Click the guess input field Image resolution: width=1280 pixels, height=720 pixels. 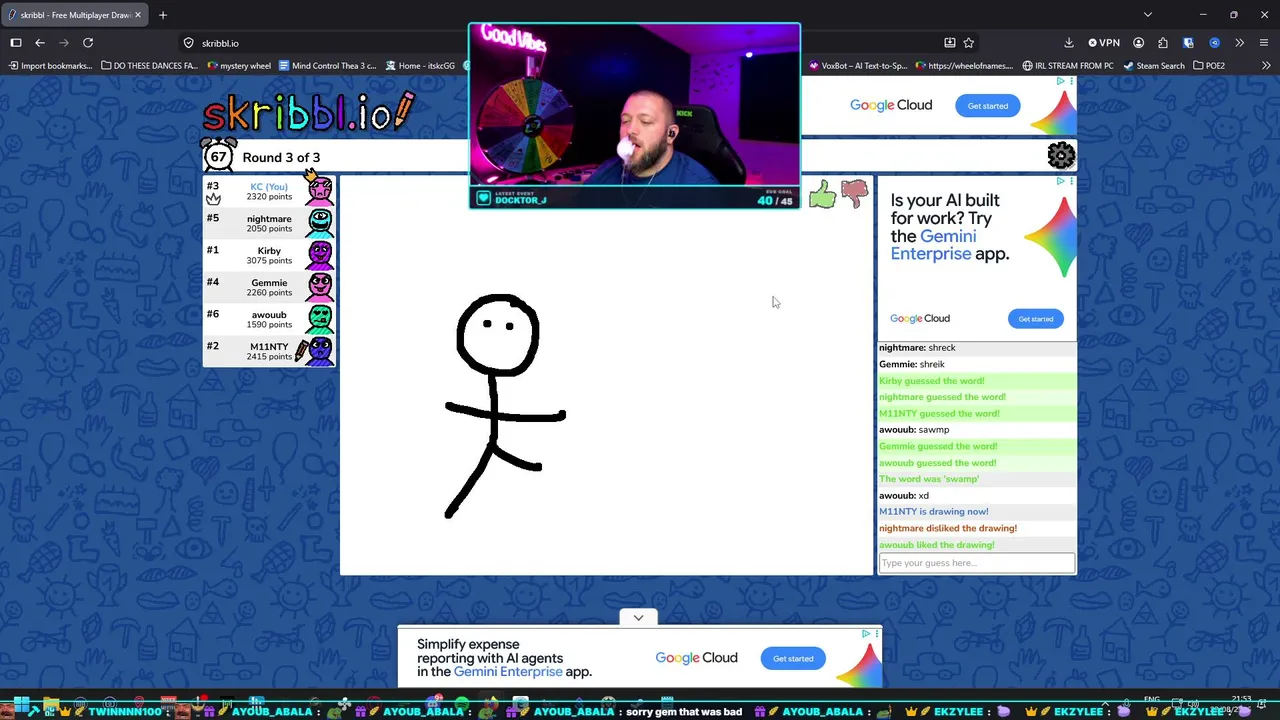(x=976, y=563)
